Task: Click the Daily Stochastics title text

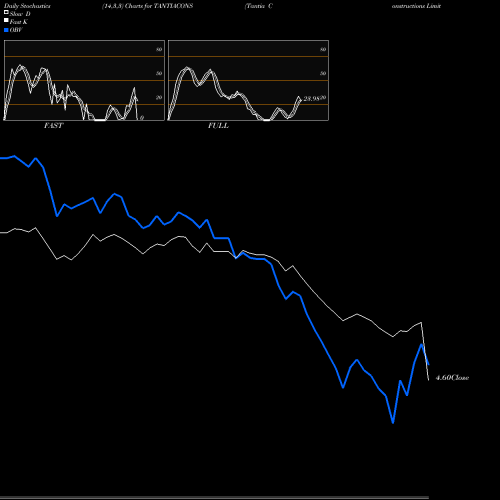Action: tap(27, 6)
